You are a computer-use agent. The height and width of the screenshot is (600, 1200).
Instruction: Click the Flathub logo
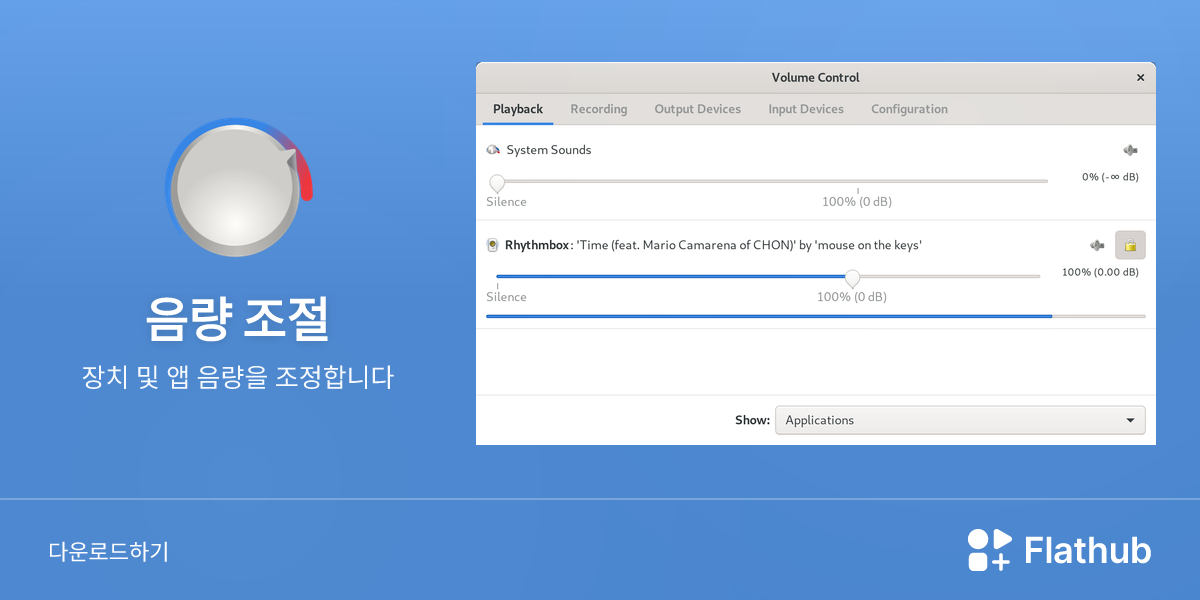coord(1059,550)
